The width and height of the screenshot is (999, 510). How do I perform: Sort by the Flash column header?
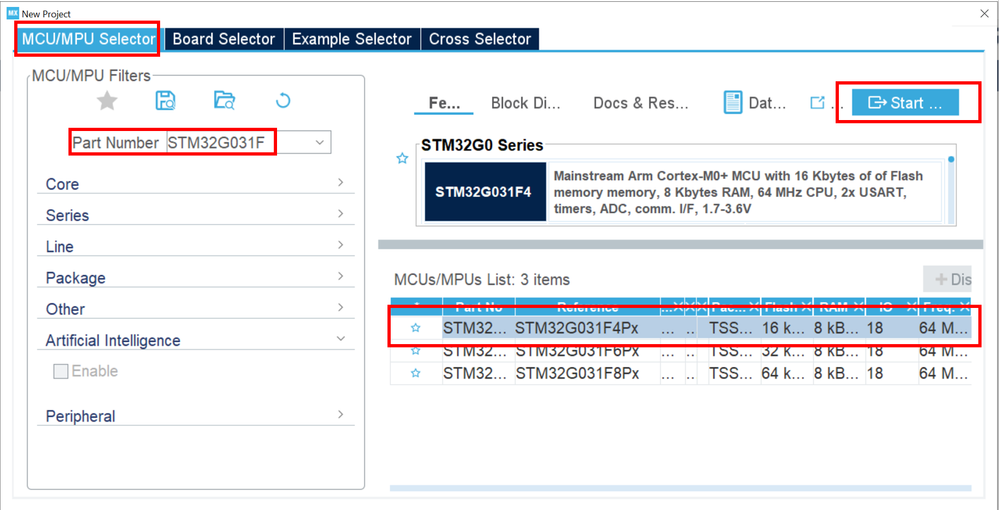pyautogui.click(x=787, y=307)
